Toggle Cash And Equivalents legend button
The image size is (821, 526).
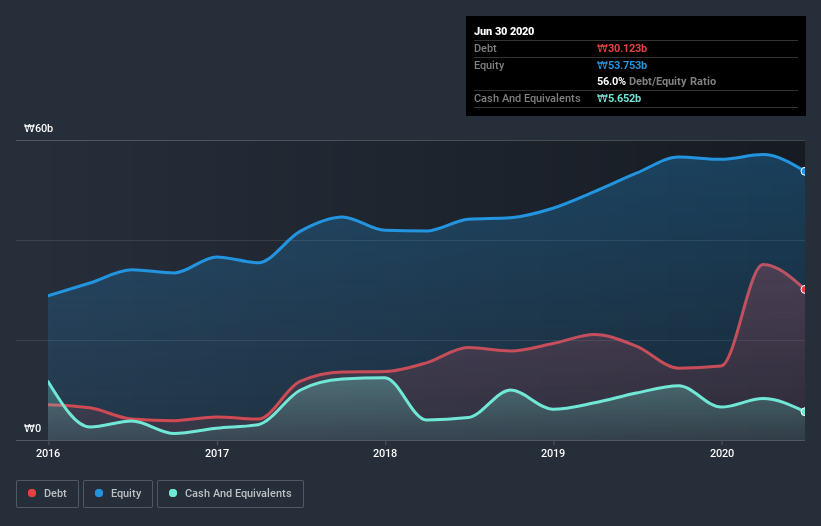coord(230,494)
